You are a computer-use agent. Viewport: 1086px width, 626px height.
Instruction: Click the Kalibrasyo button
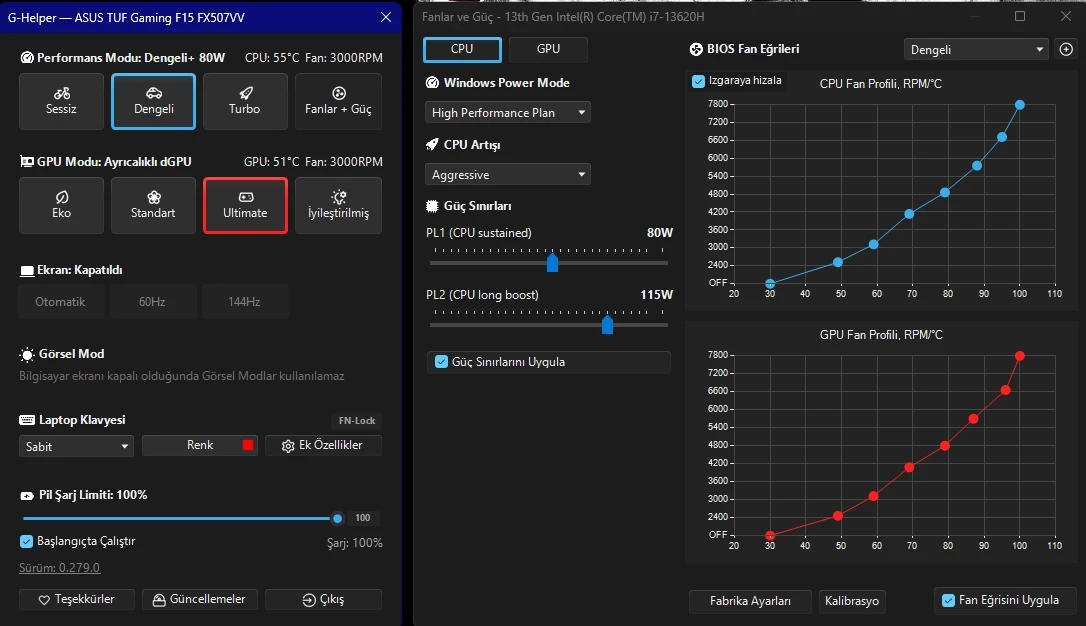[x=852, y=601]
